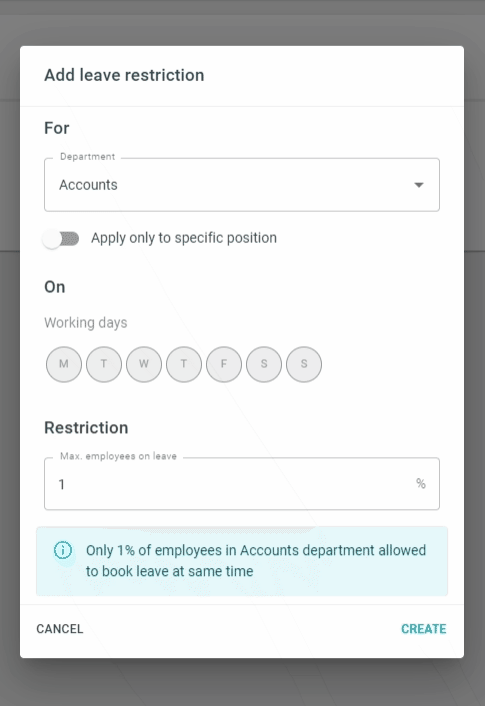Select Monday in working days
485x706 pixels.
coord(64,364)
